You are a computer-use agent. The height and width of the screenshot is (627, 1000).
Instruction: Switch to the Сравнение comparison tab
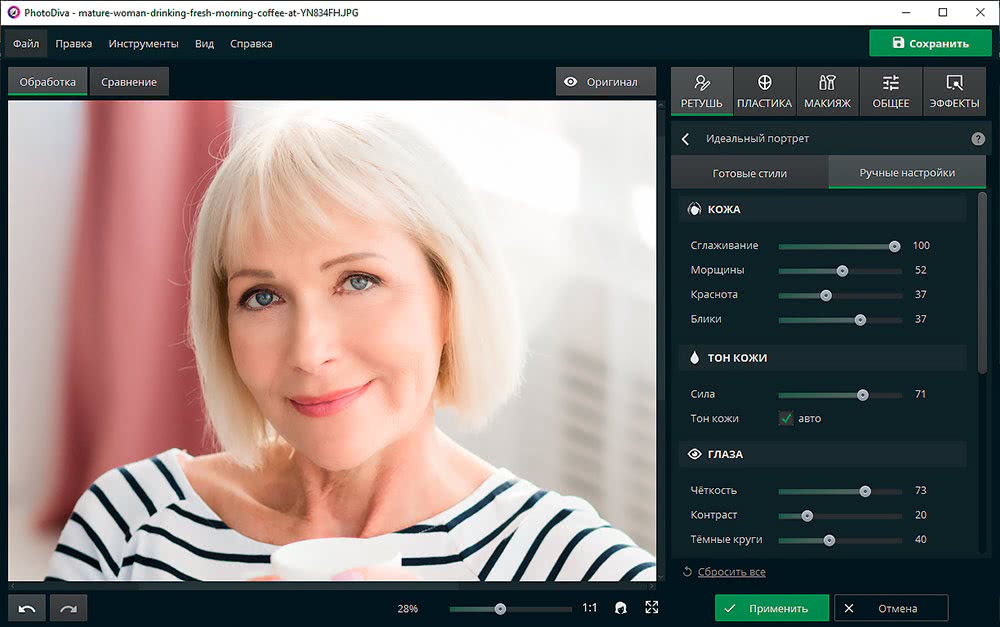pyautogui.click(x=129, y=82)
